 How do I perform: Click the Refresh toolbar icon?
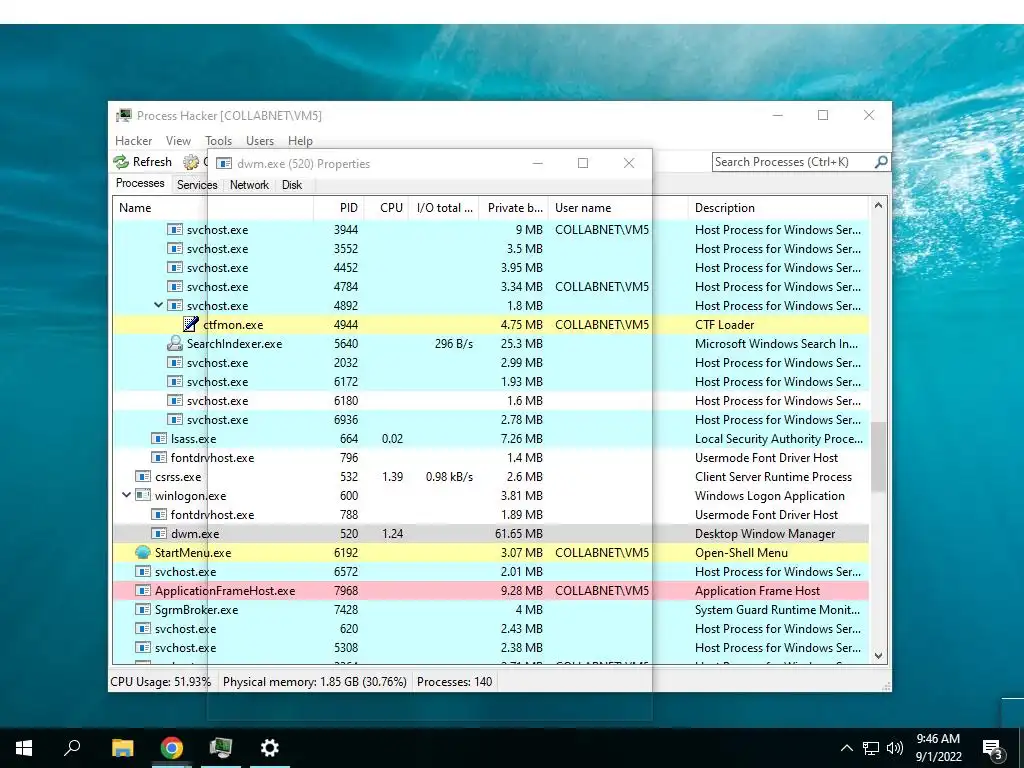pos(121,162)
